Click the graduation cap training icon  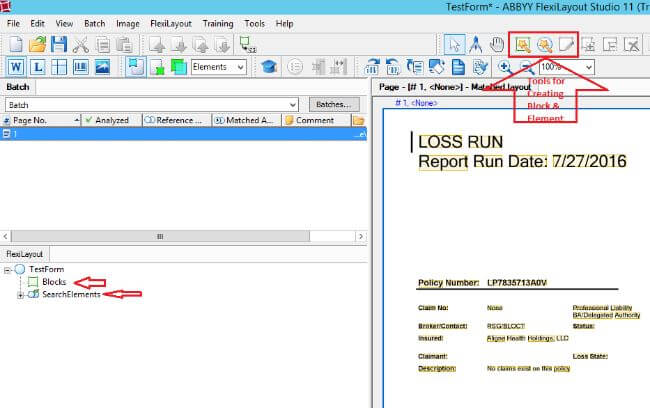point(269,67)
